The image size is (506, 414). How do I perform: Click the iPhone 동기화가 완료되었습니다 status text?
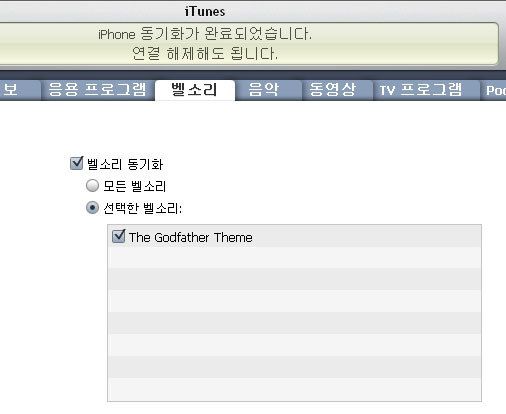pyautogui.click(x=205, y=34)
